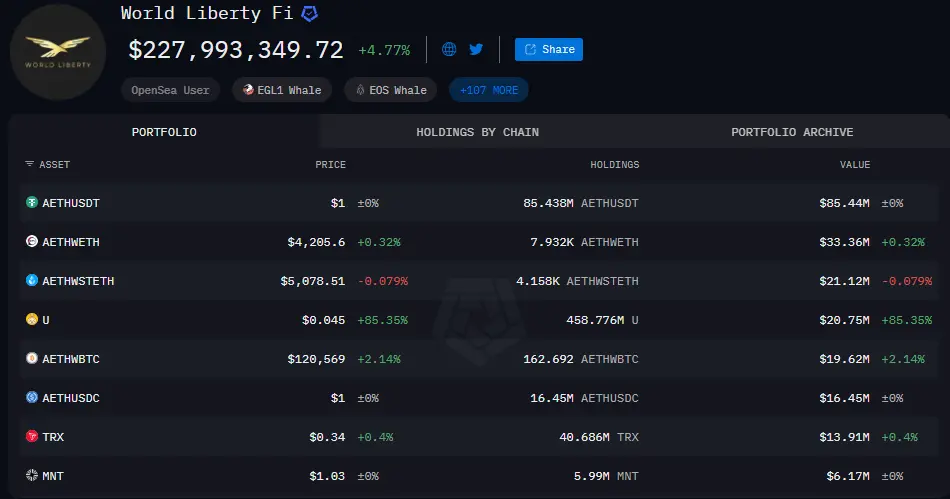Click the AETHWETH token icon
950x499 pixels.
coord(32,242)
